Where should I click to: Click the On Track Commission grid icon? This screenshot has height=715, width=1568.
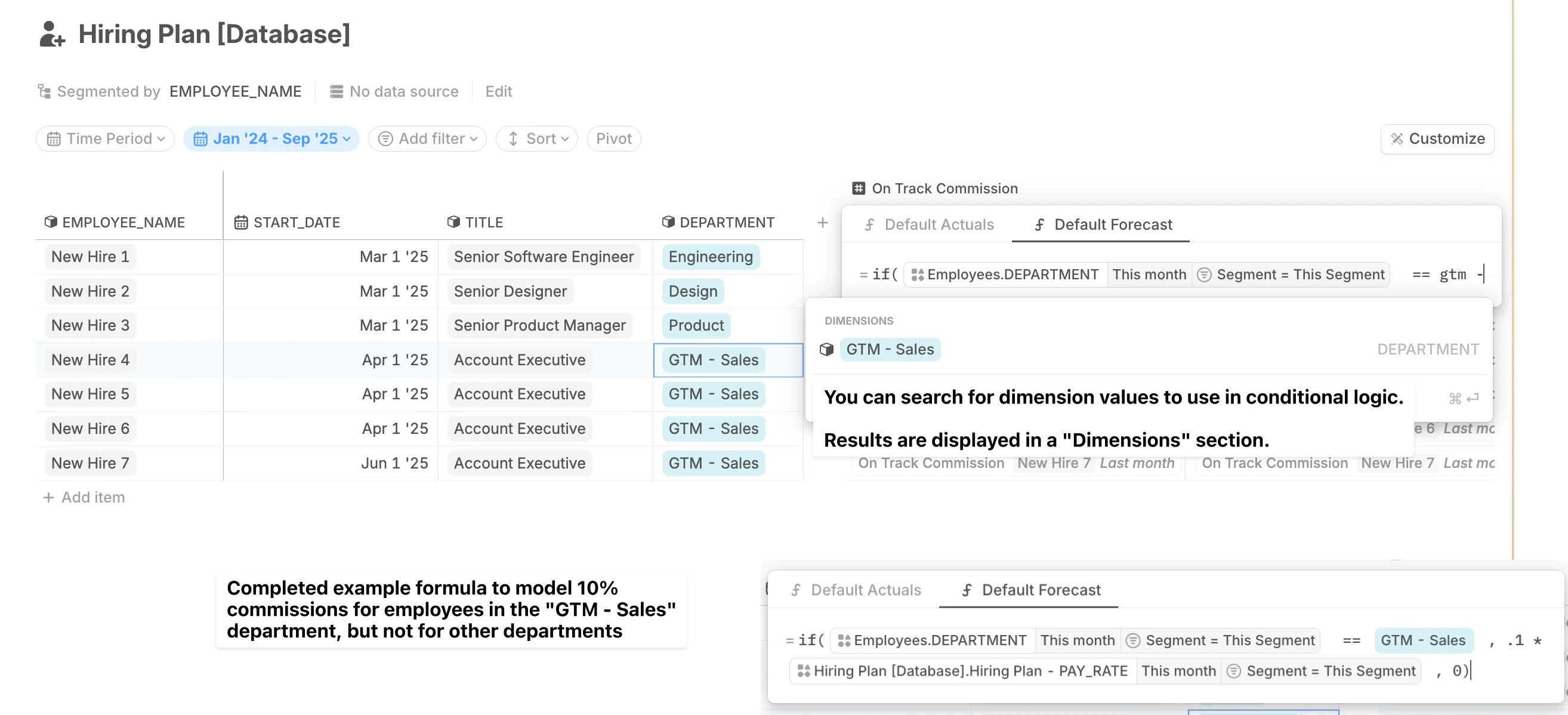(858, 188)
